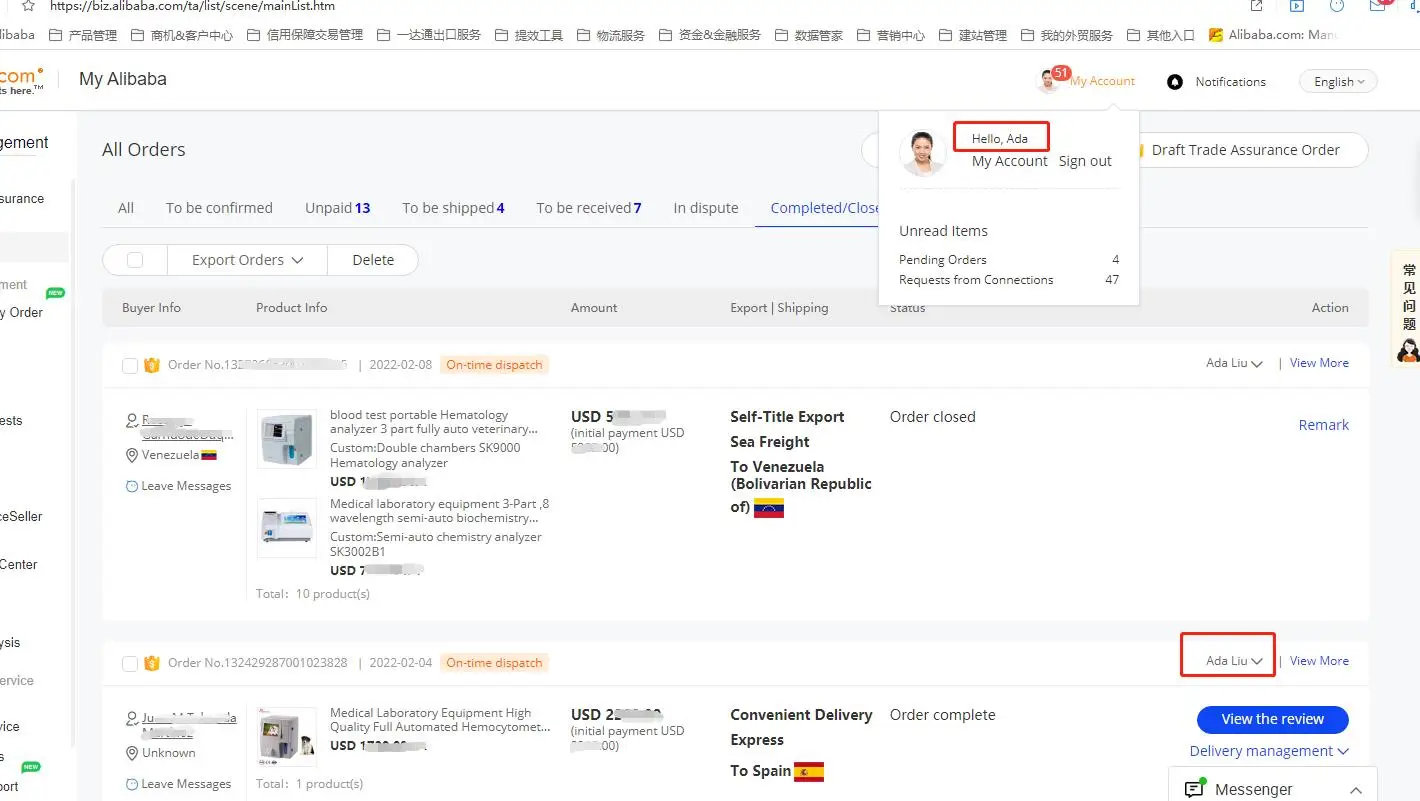
Task: Click the View the review button
Action: [x=1272, y=719]
